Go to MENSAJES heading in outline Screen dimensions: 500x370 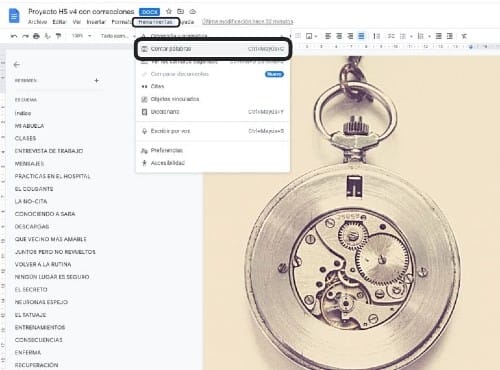click(x=29, y=164)
